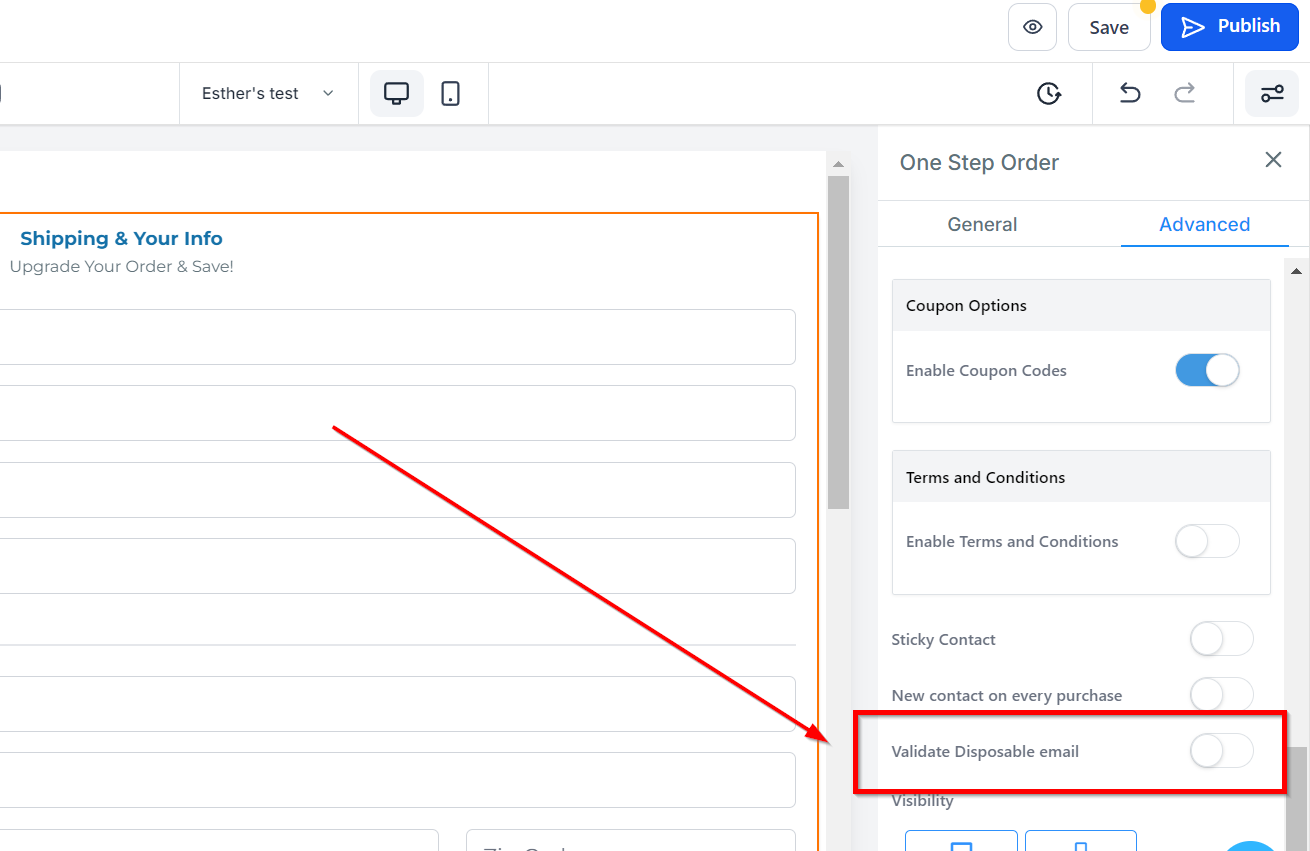1310x851 pixels.
Task: Disable the Enable Coupon Codes toggle
Action: 1207,370
